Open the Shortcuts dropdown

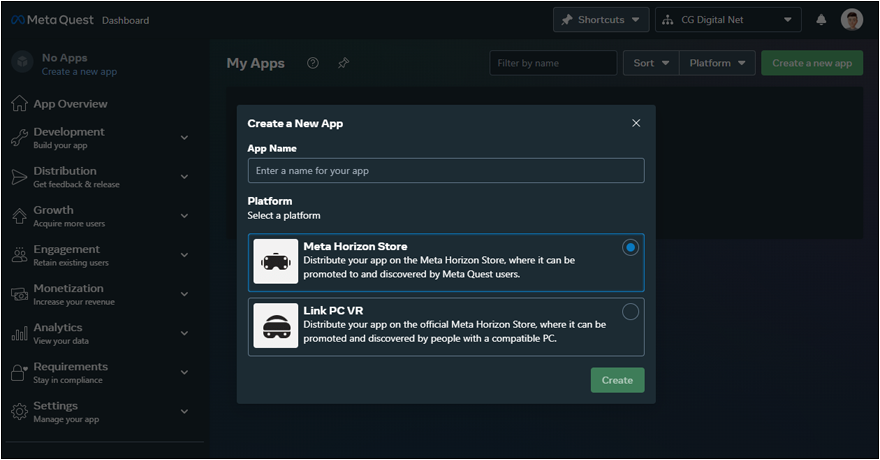pos(601,20)
